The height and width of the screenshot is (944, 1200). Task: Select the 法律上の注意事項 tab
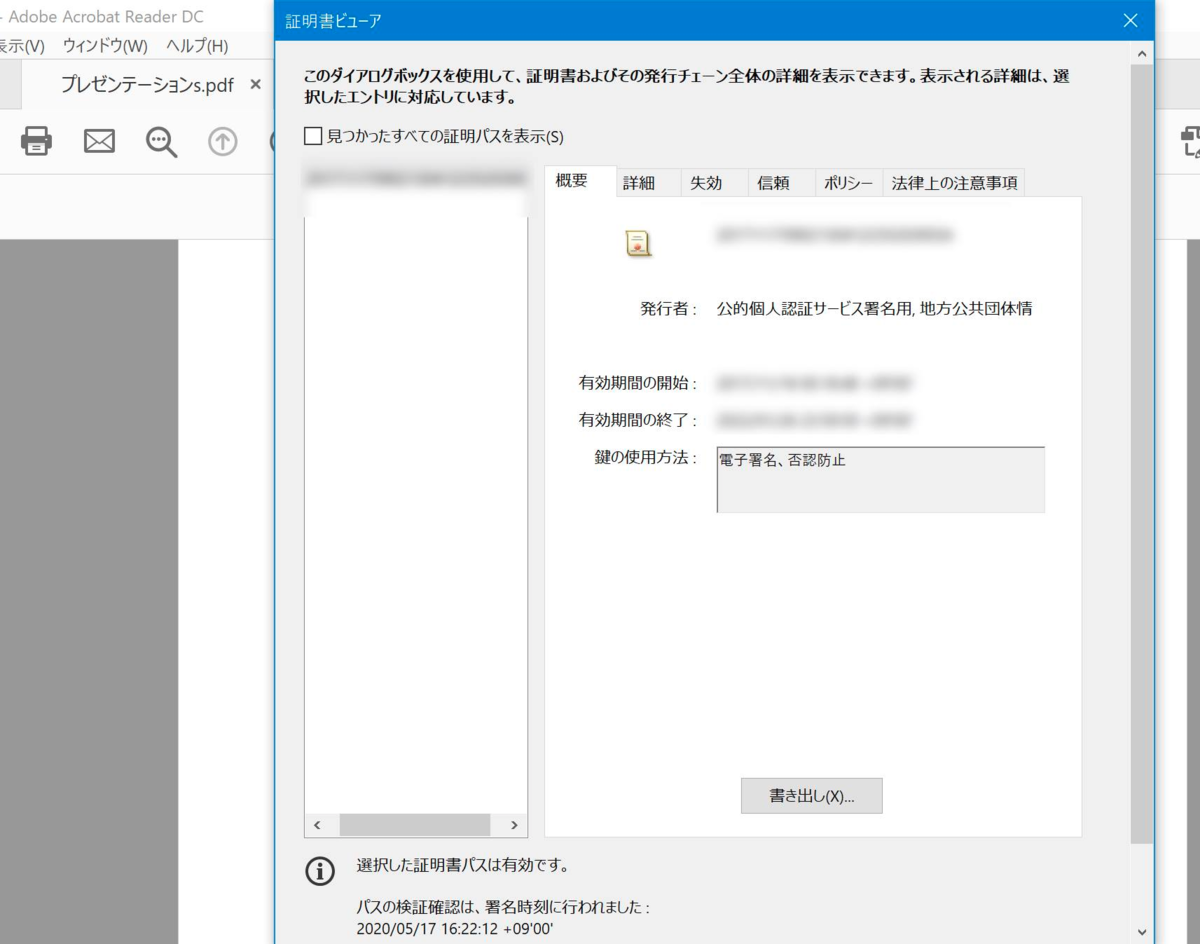point(954,183)
